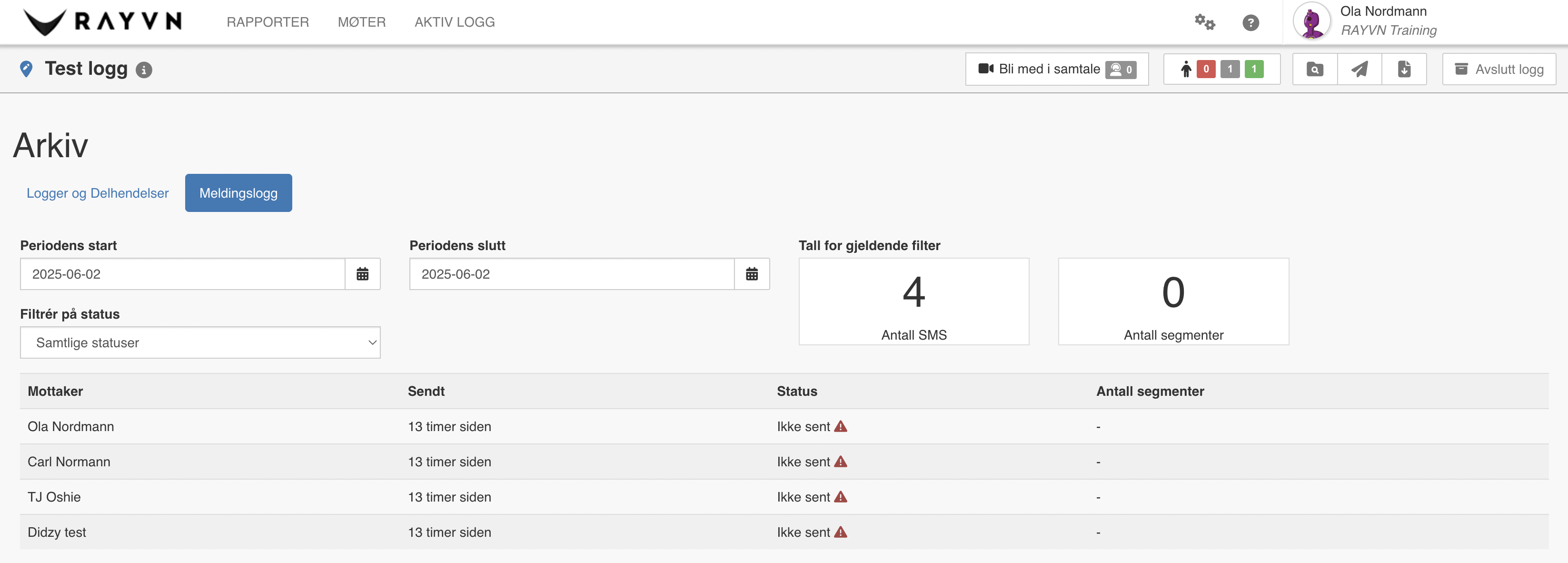
Task: Click Ikke sent status for Didzy test
Action: coord(803,533)
